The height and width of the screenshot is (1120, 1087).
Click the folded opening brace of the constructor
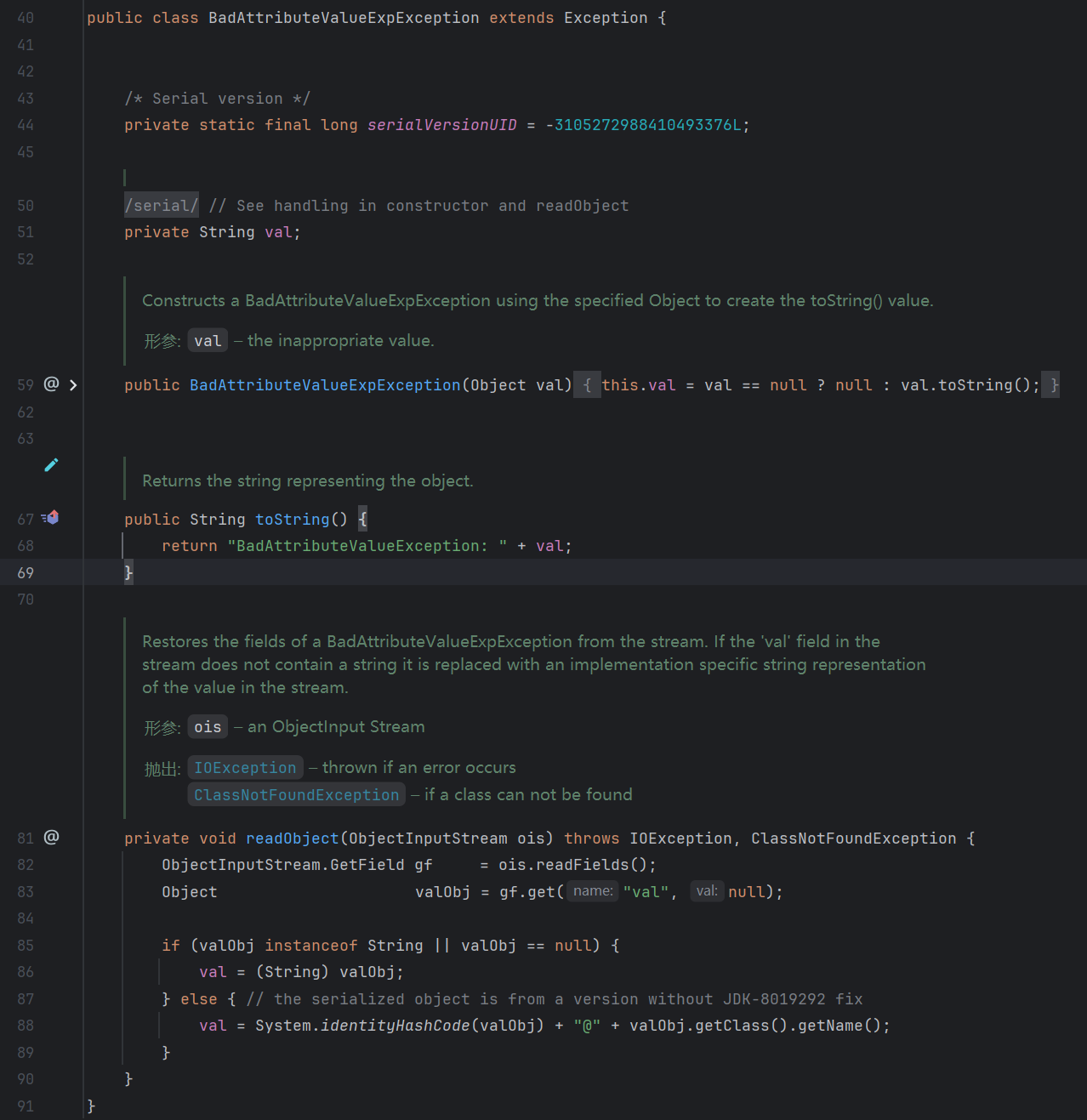(x=587, y=385)
